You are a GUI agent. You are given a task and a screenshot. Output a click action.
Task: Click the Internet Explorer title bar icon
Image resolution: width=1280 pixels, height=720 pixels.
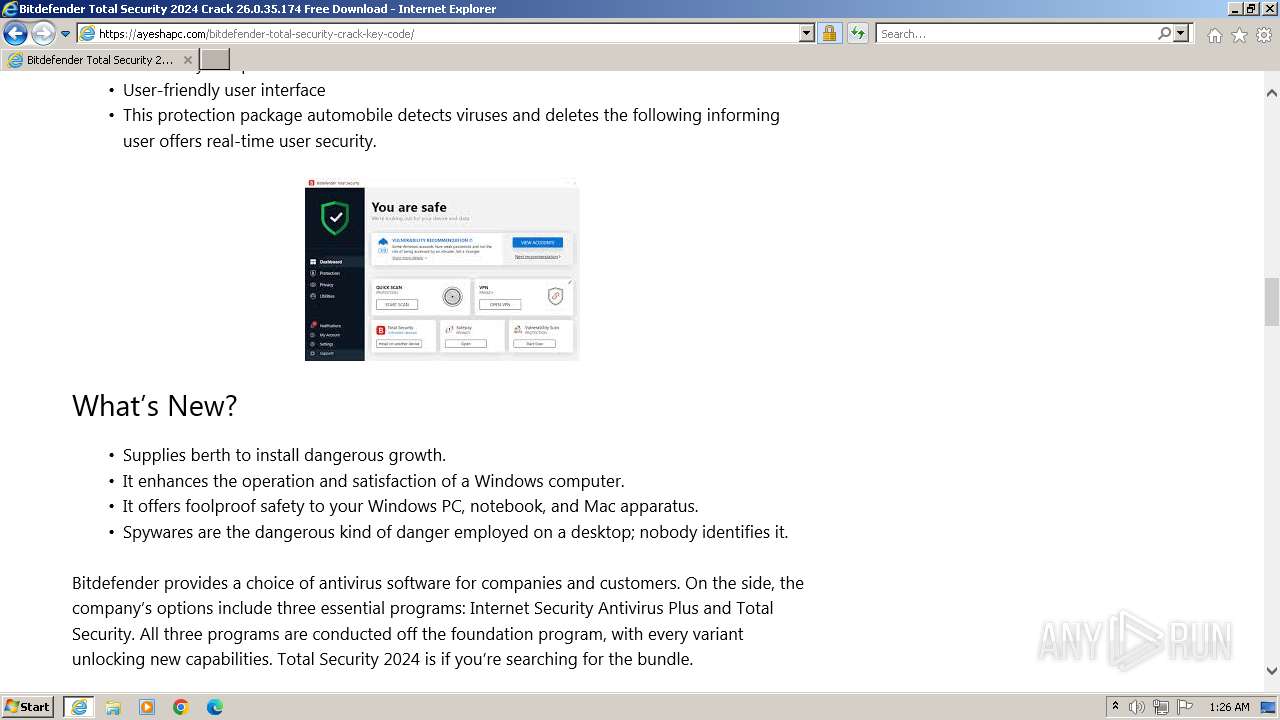10,9
